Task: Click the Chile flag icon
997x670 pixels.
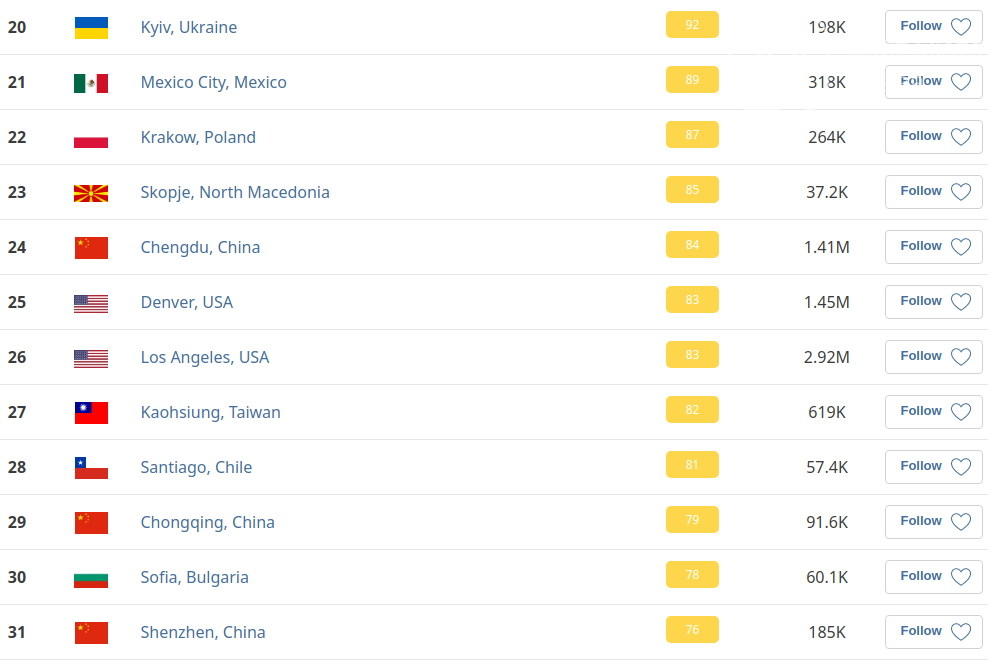Action: tap(91, 468)
